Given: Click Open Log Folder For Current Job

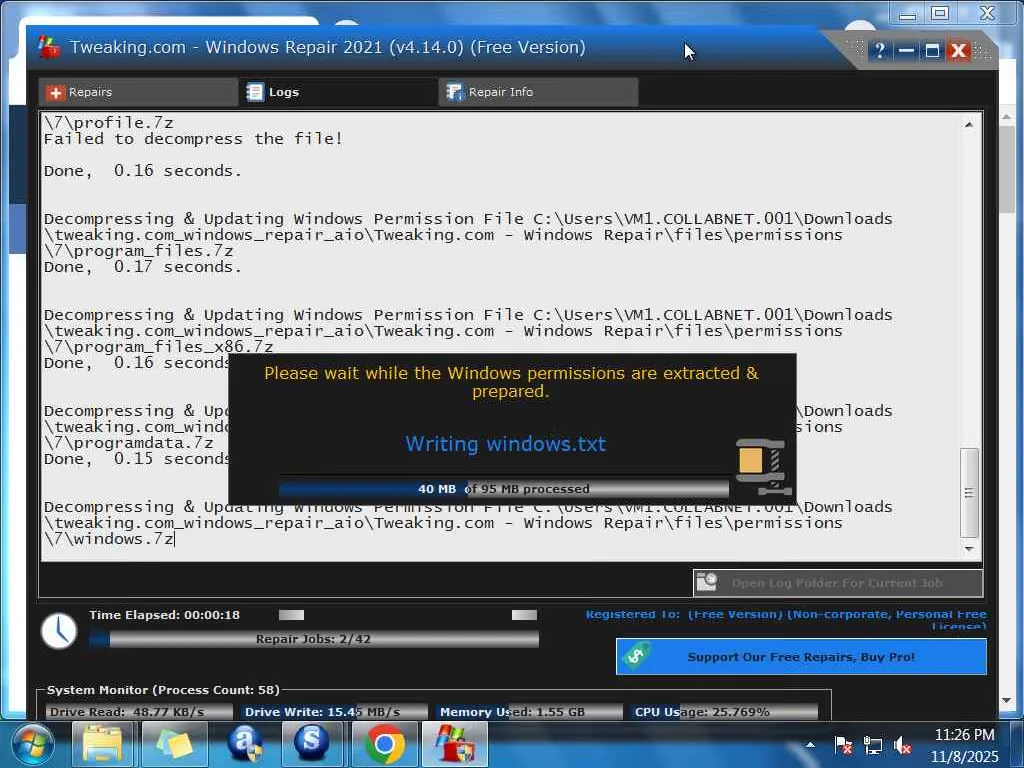Looking at the screenshot, I should pos(837,583).
